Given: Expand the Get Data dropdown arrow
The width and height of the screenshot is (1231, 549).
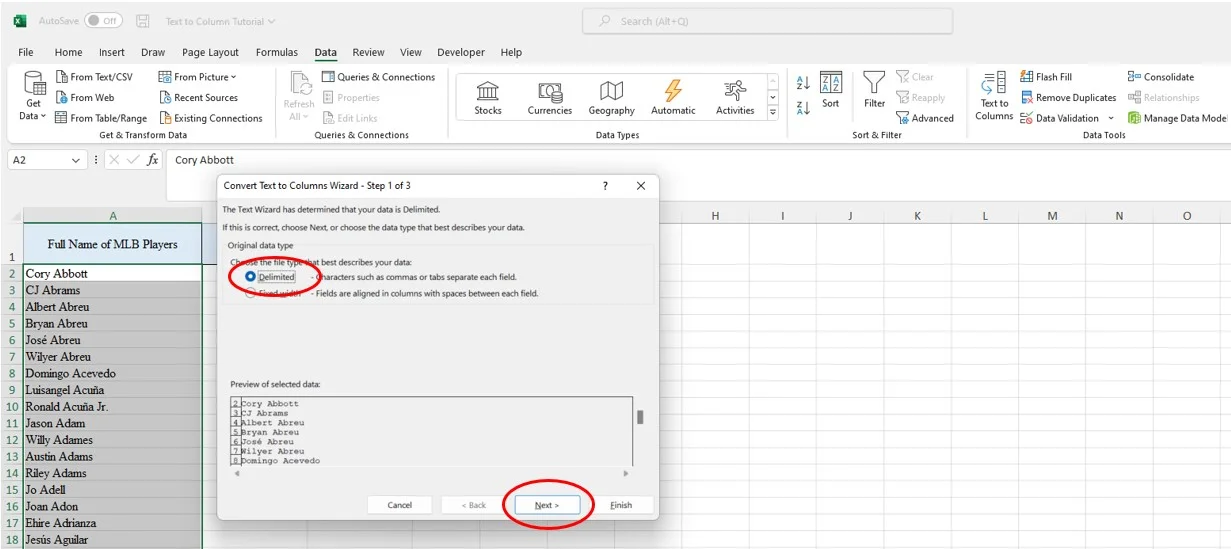Looking at the screenshot, I should pos(43,117).
